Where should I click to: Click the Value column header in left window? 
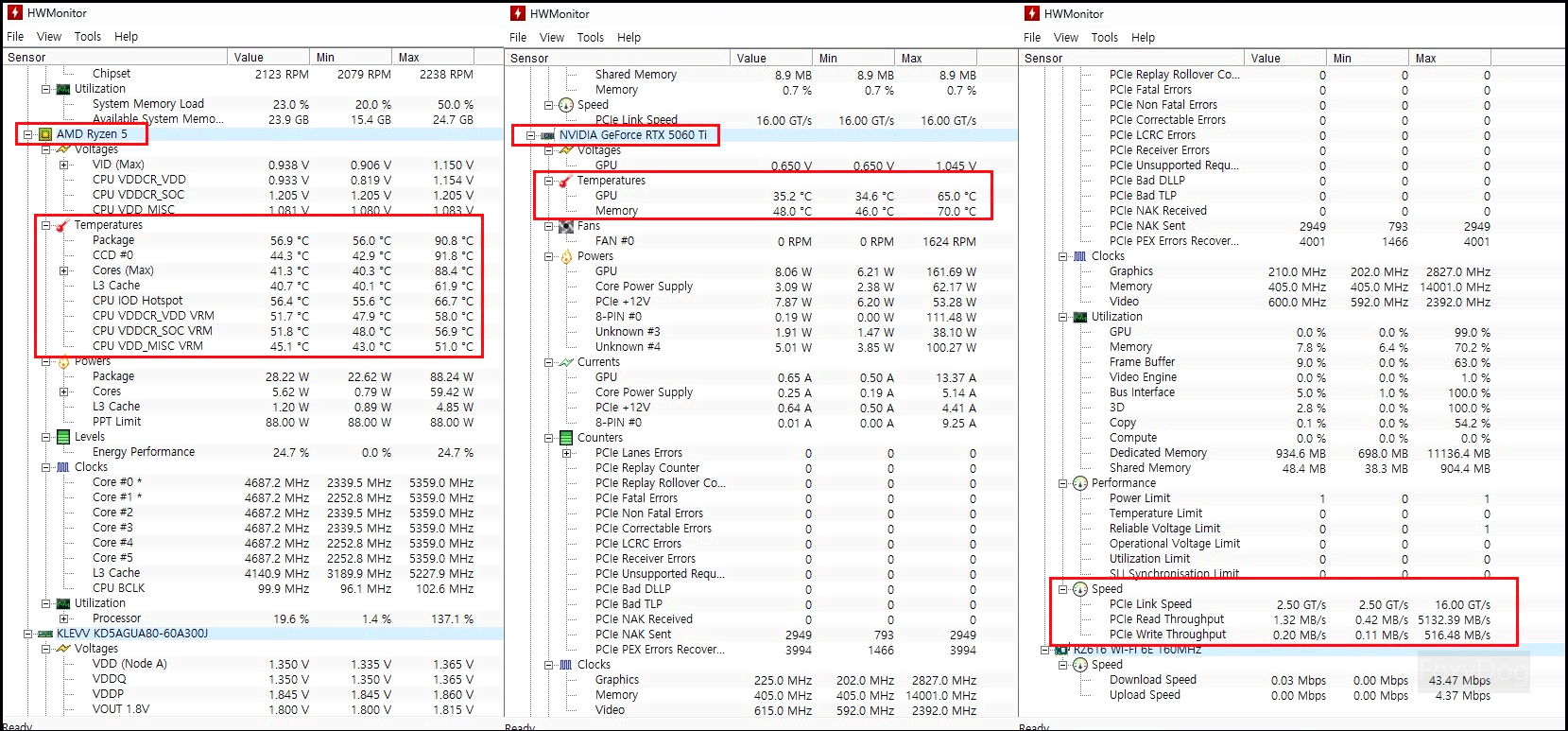(268, 58)
